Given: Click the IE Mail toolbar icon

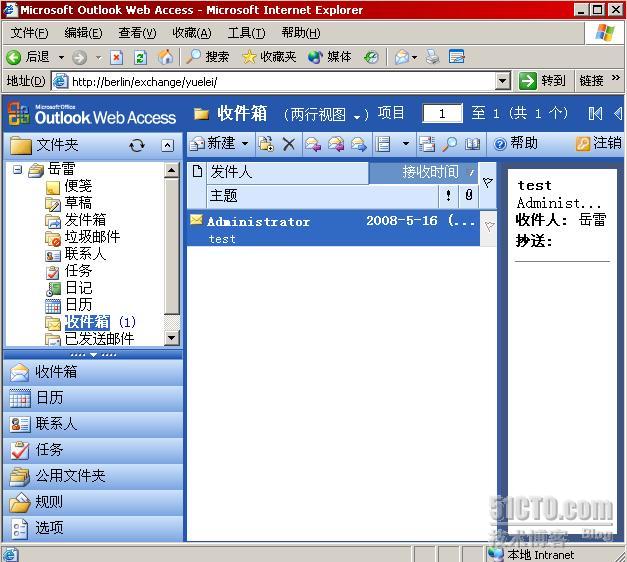Looking at the screenshot, I should point(402,57).
